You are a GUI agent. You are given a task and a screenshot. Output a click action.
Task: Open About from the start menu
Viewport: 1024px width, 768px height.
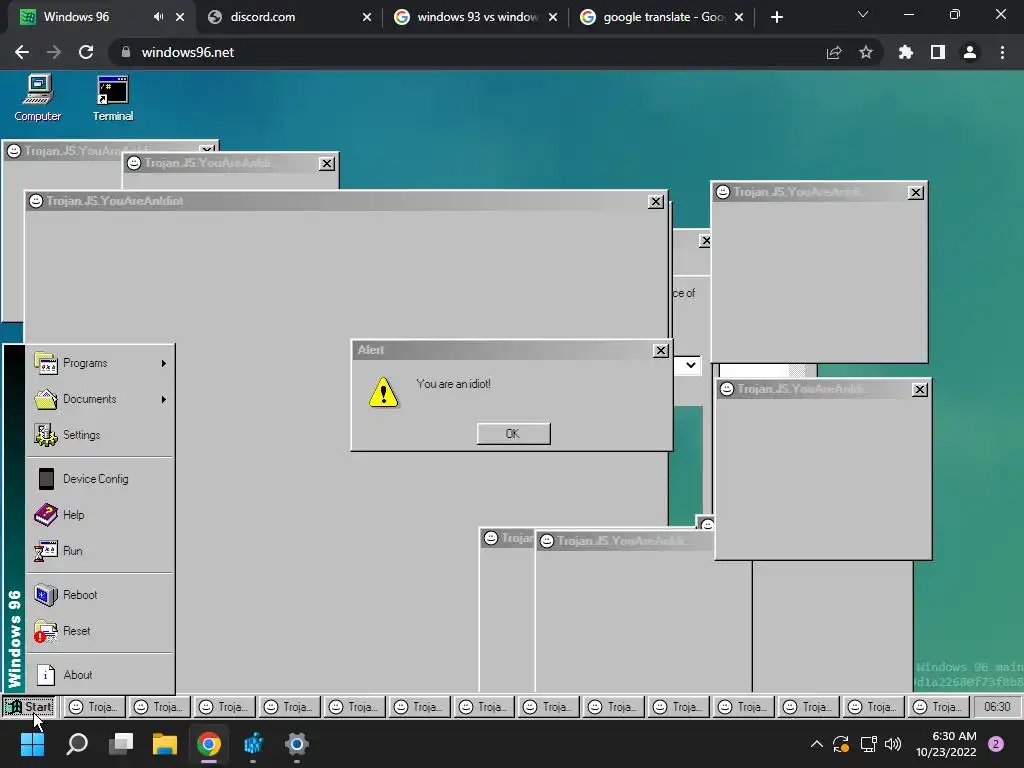pyautogui.click(x=100, y=675)
